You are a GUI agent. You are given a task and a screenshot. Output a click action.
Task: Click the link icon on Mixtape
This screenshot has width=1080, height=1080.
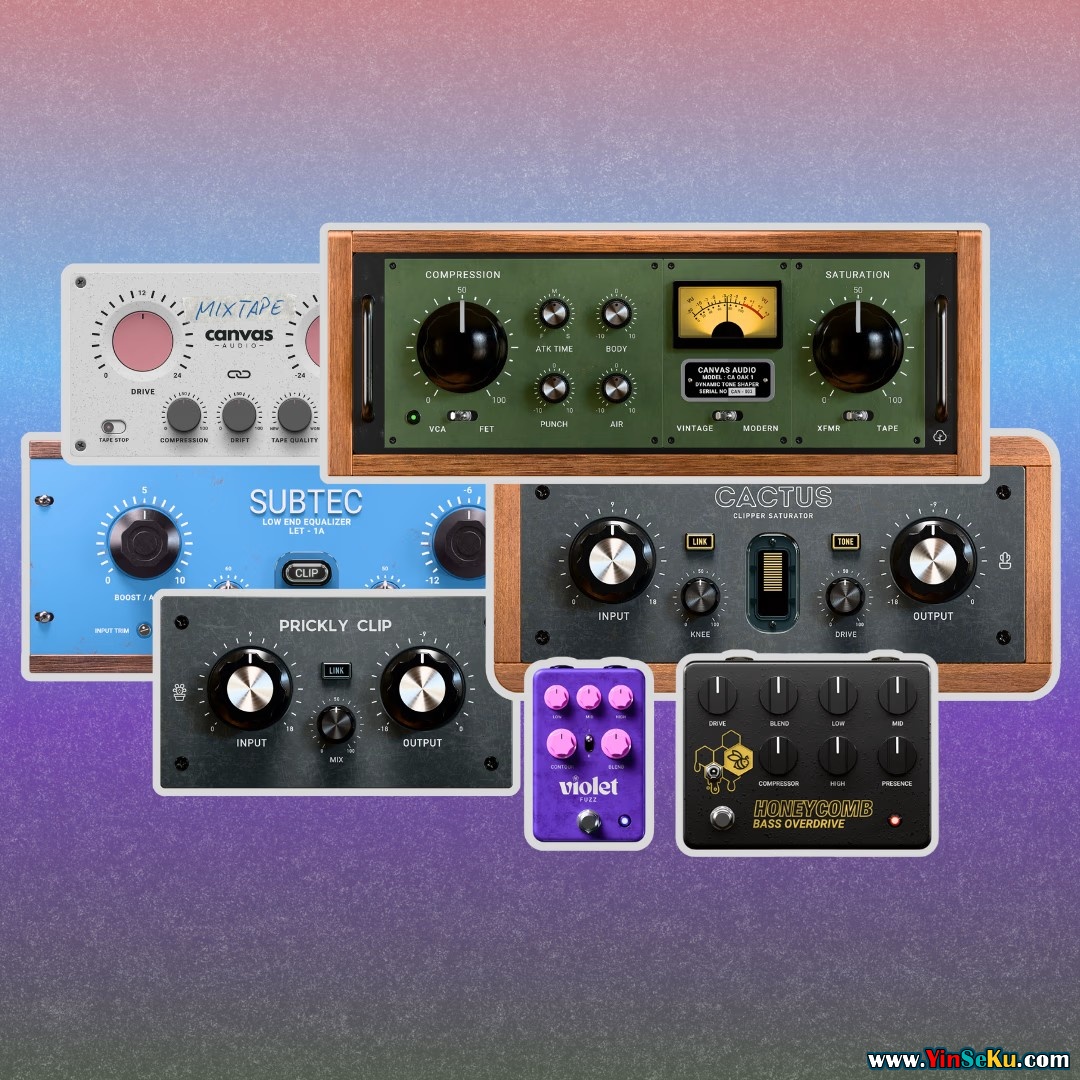click(238, 374)
